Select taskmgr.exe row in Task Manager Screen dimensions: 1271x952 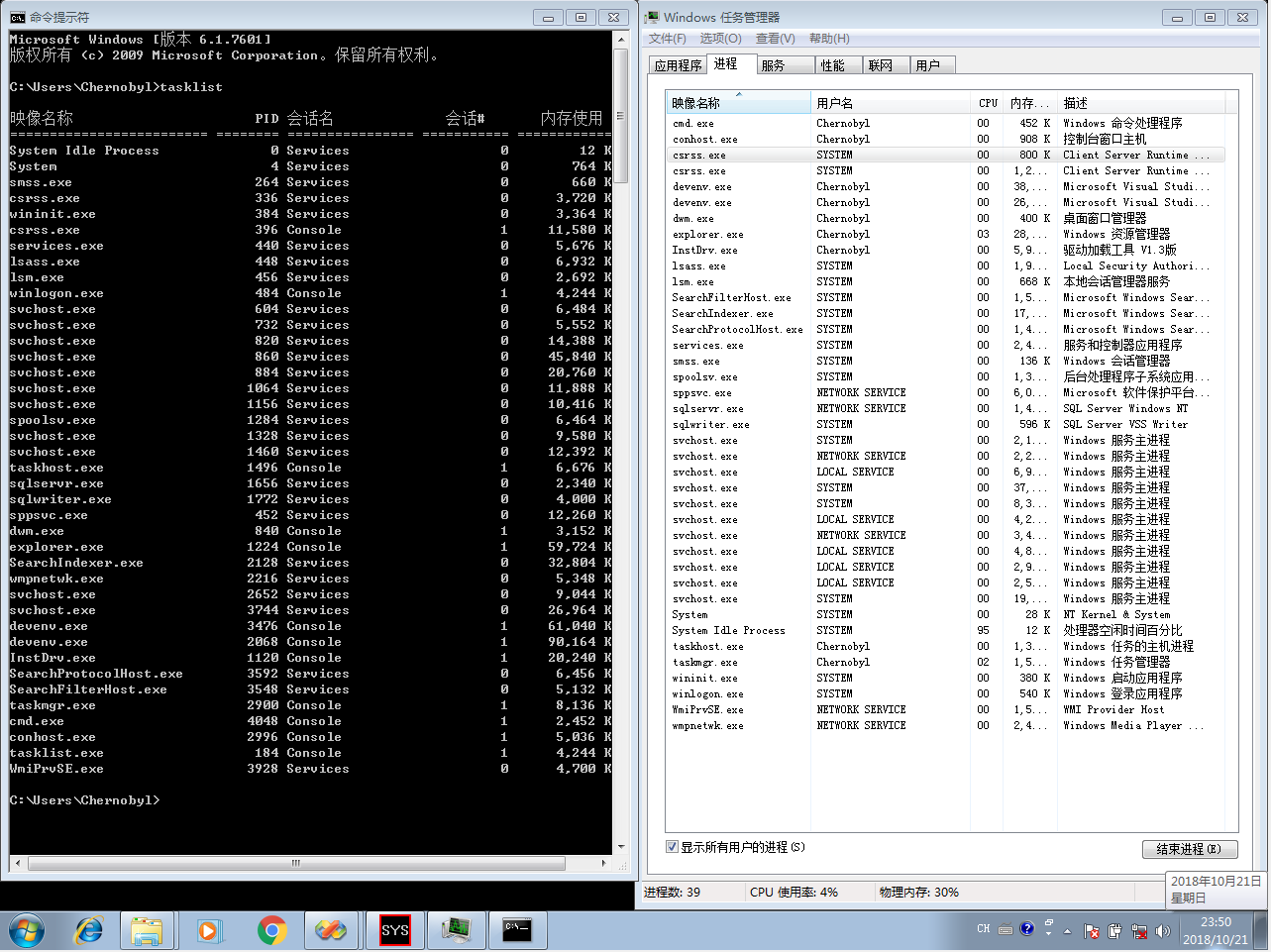948,662
